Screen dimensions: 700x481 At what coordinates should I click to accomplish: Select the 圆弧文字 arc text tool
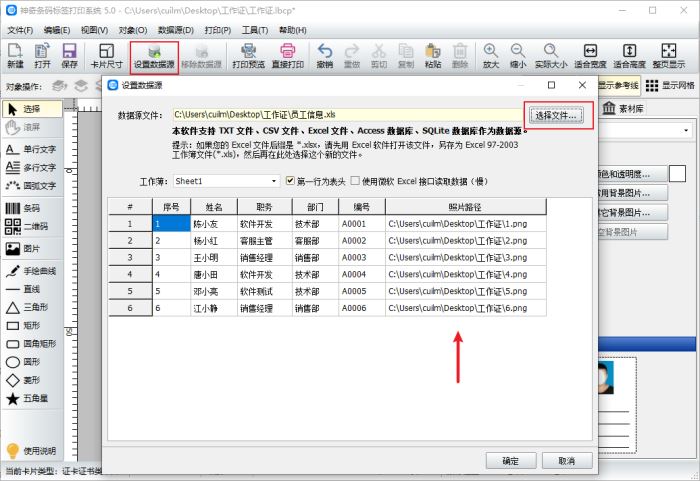(x=31, y=186)
